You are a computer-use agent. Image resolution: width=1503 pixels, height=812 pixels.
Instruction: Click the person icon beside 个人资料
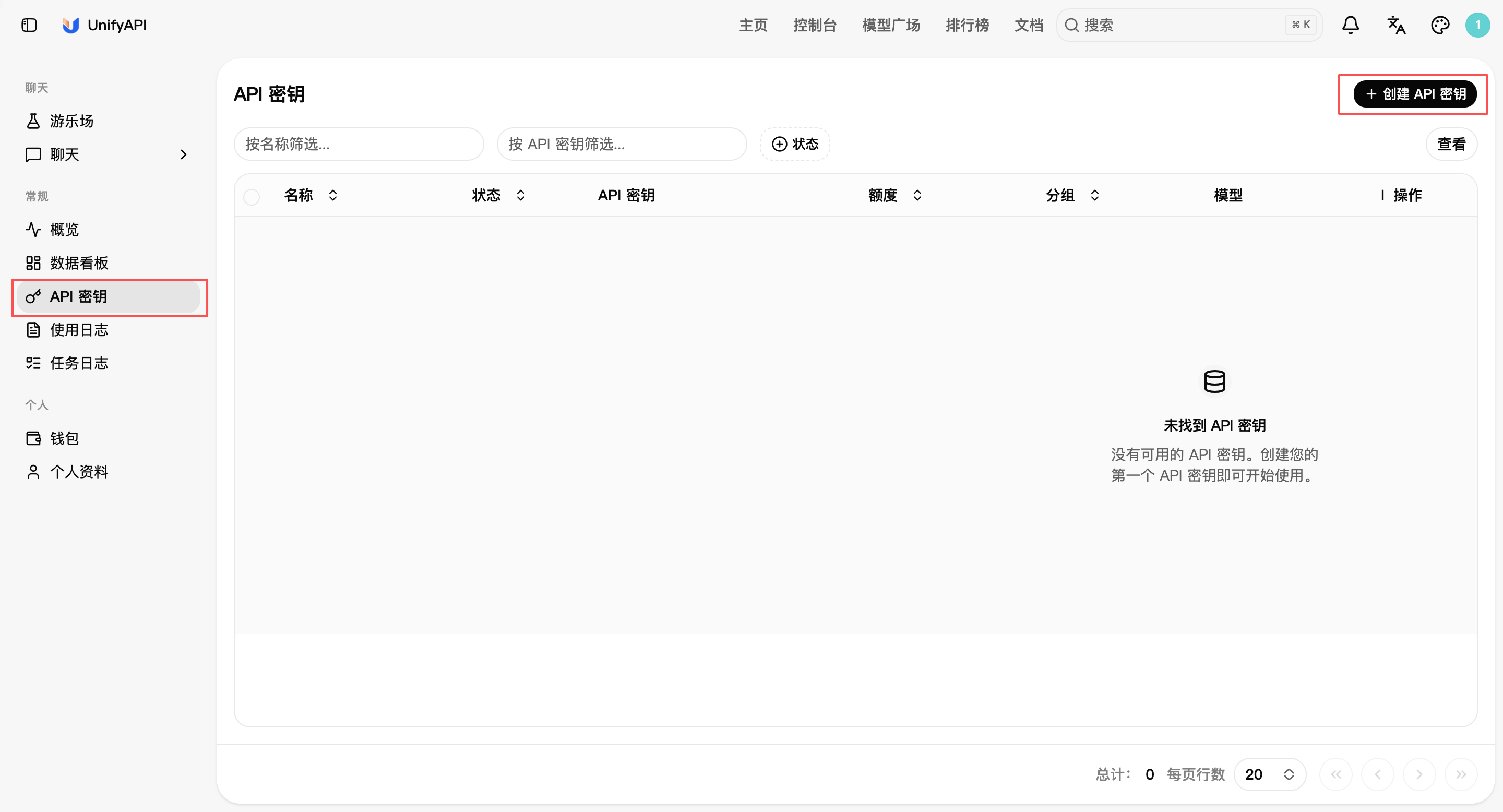(x=33, y=471)
